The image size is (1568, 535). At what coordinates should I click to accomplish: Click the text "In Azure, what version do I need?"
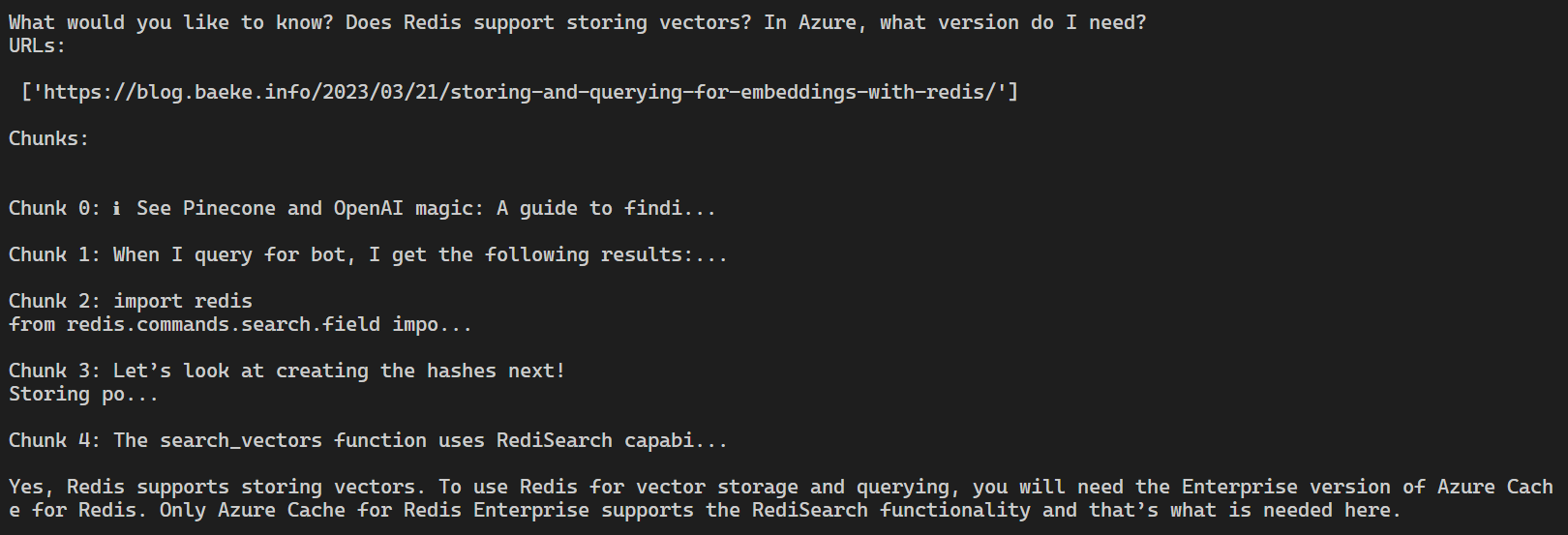954,22
